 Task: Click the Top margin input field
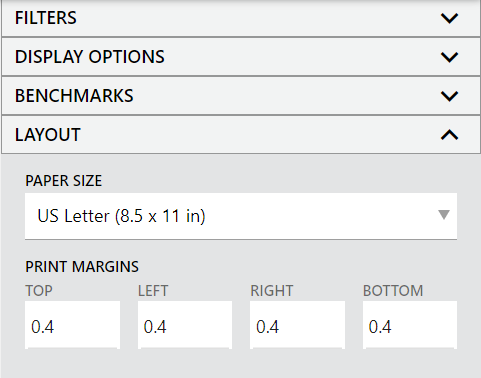(72, 325)
